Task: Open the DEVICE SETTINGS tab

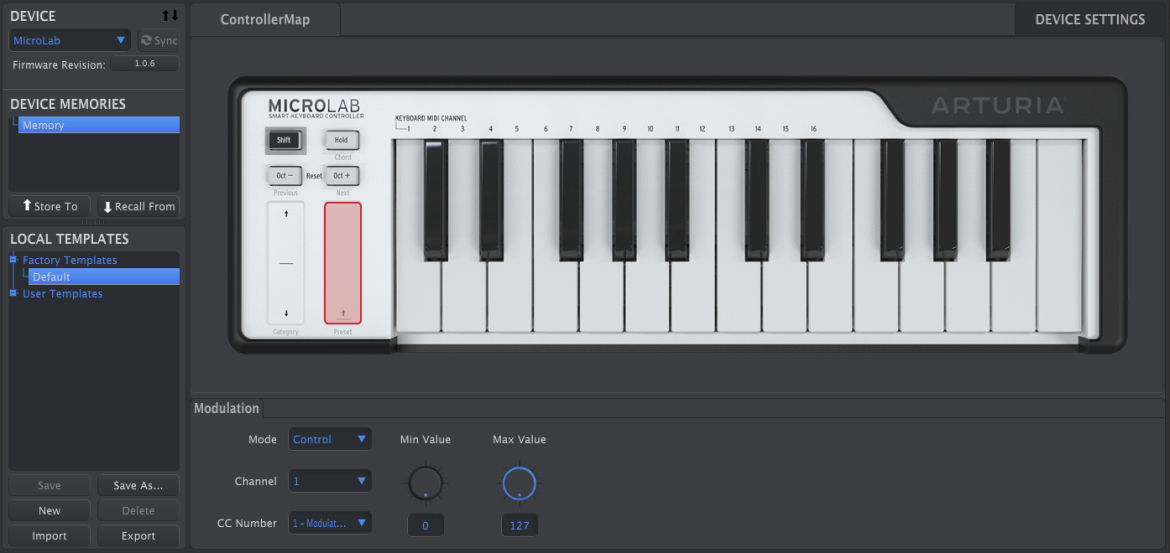Action: [x=1089, y=19]
